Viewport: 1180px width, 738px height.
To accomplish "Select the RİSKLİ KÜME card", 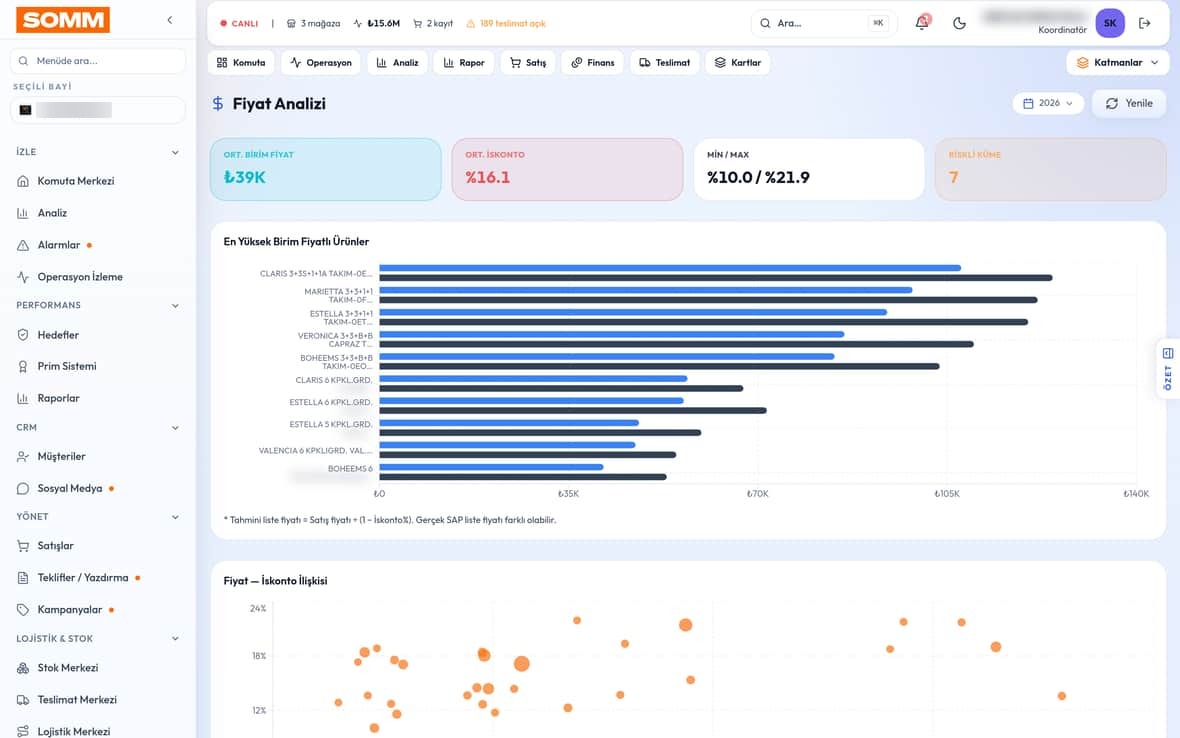I will (1050, 169).
